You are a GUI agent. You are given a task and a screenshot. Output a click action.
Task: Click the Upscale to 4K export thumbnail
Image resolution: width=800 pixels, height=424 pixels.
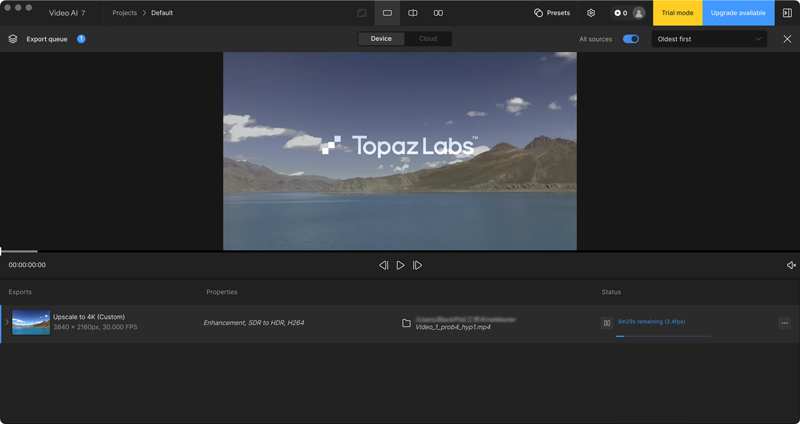[31, 322]
